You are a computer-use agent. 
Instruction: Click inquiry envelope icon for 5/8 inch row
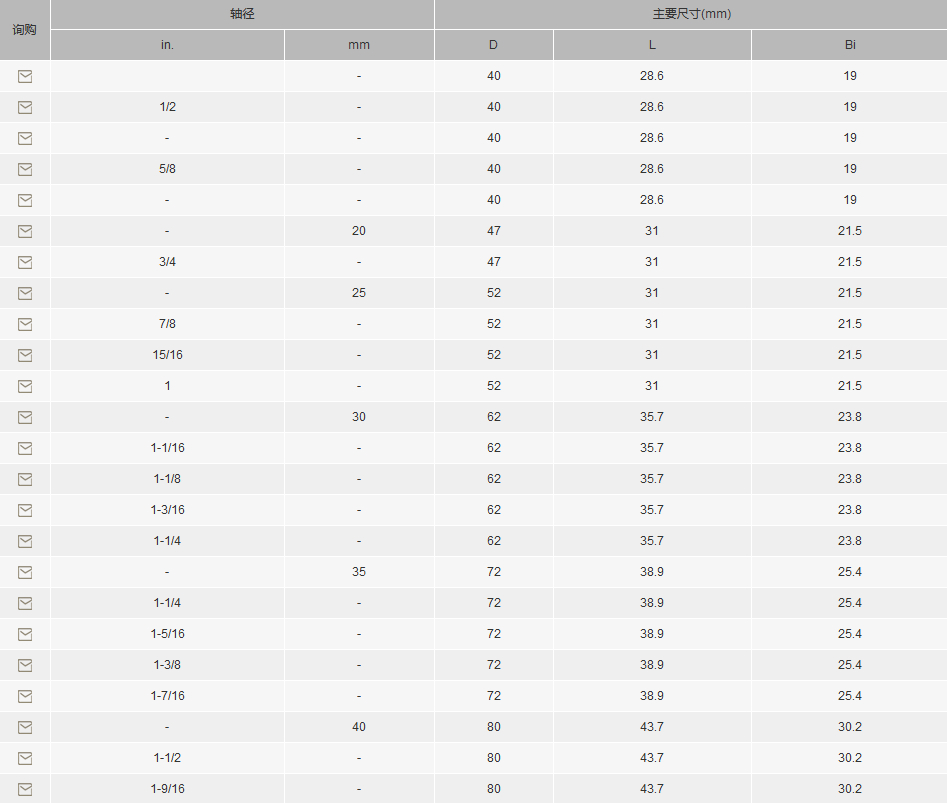click(x=25, y=170)
